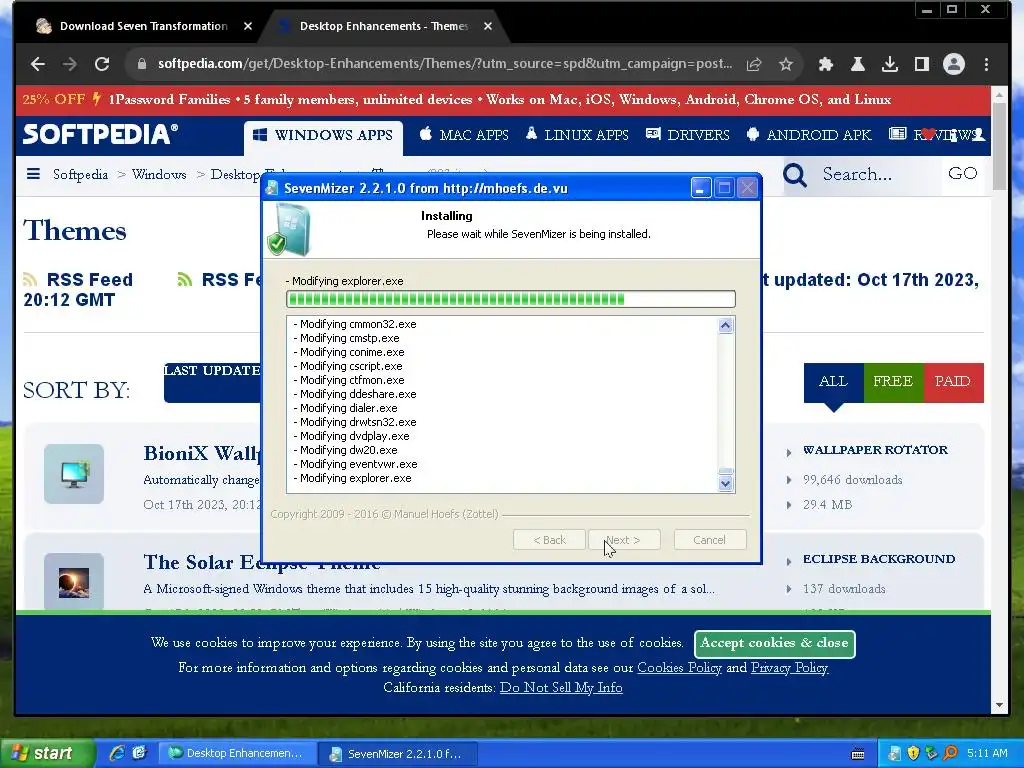Image resolution: width=1024 pixels, height=768 pixels.
Task: Click Accept cookies & close button
Action: pyautogui.click(x=775, y=643)
